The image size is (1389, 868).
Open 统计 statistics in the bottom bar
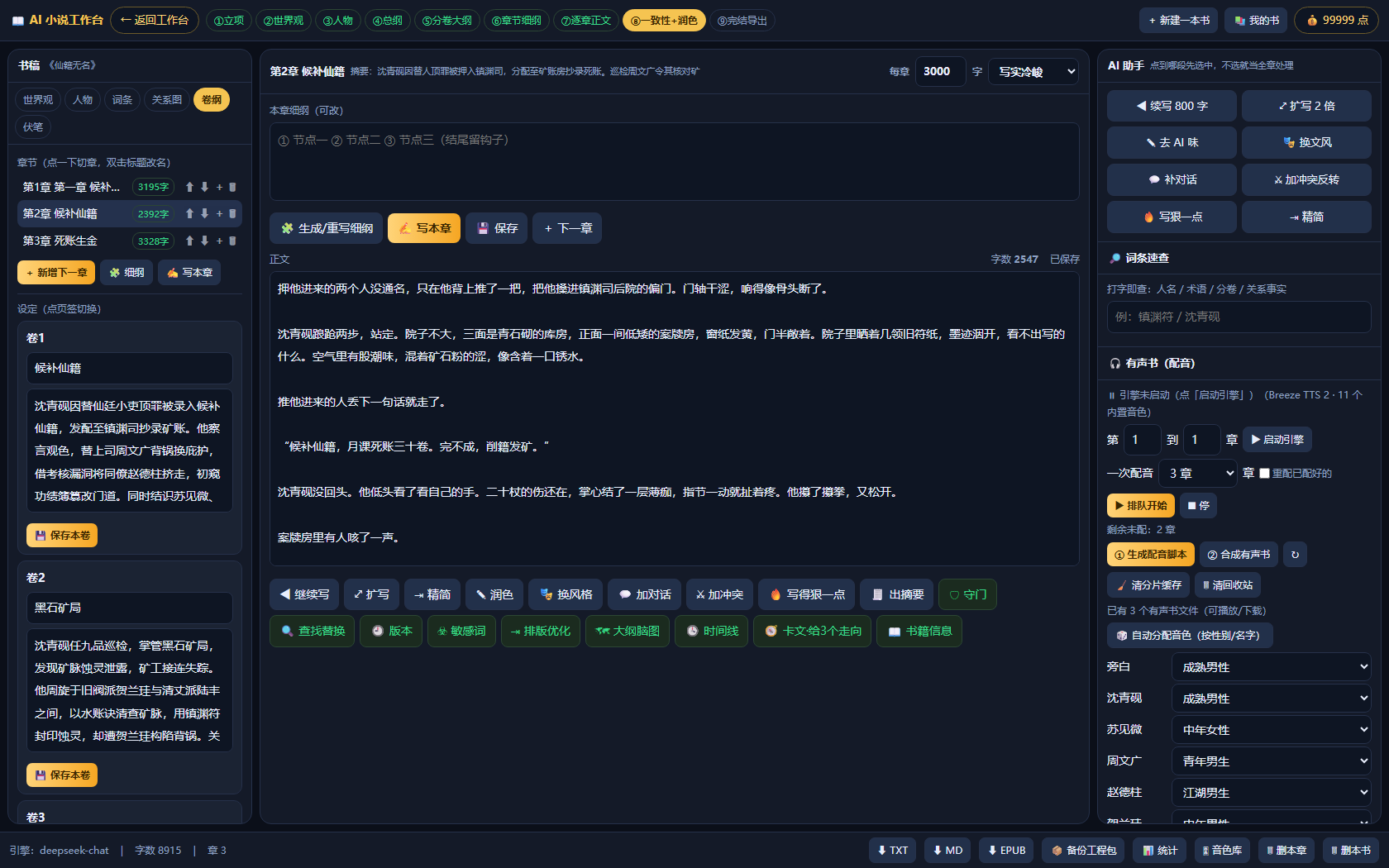click(x=1160, y=850)
